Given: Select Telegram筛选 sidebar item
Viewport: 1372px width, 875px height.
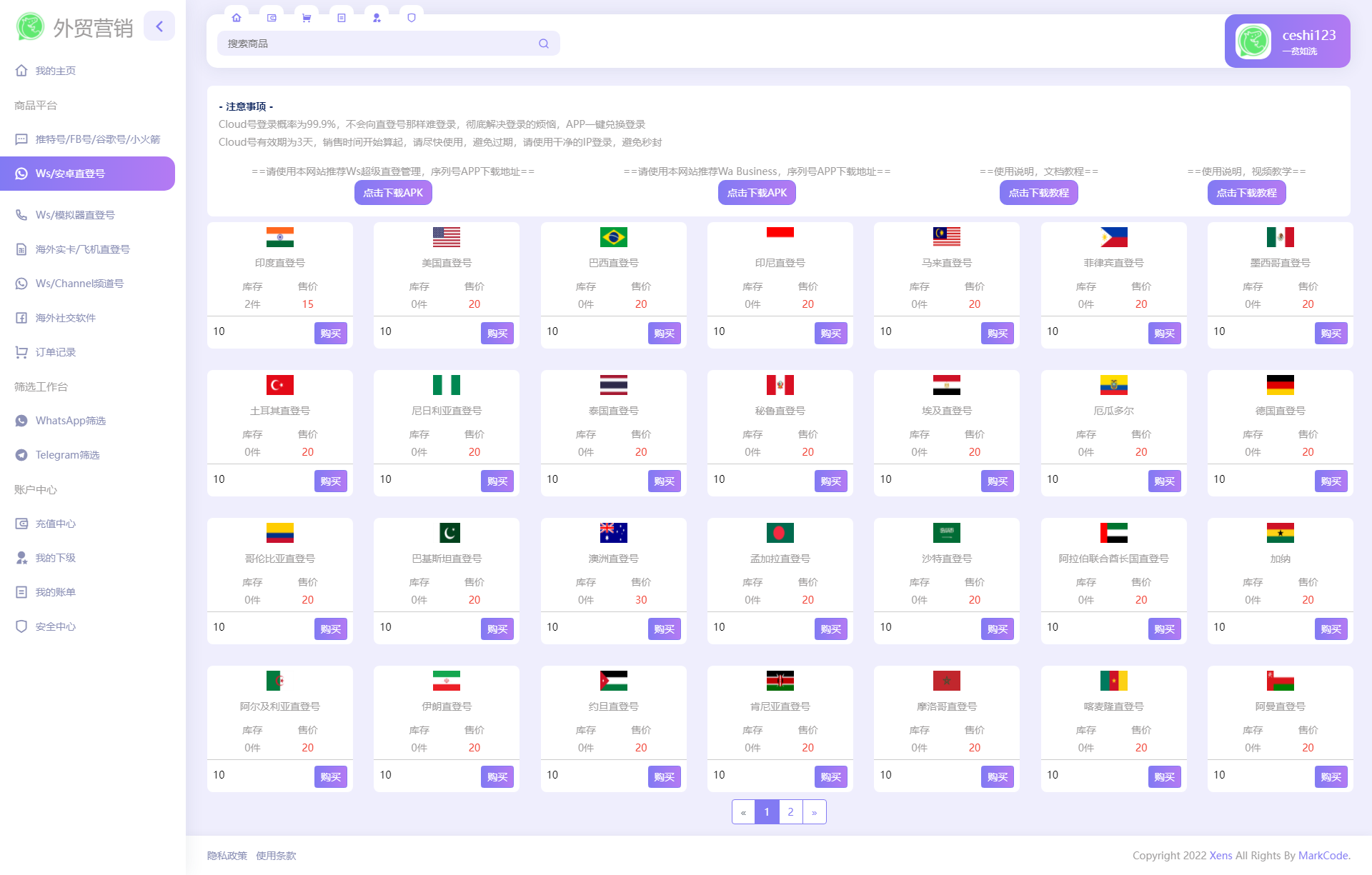Looking at the screenshot, I should coord(67,455).
